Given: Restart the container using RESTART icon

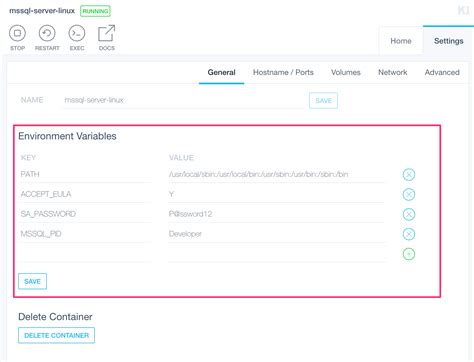Looking at the screenshot, I should [47, 33].
